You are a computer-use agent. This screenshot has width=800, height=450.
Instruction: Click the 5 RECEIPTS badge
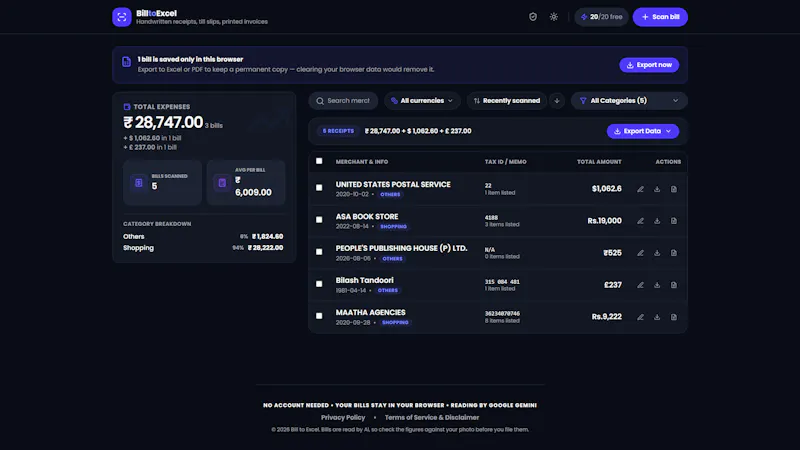338,131
